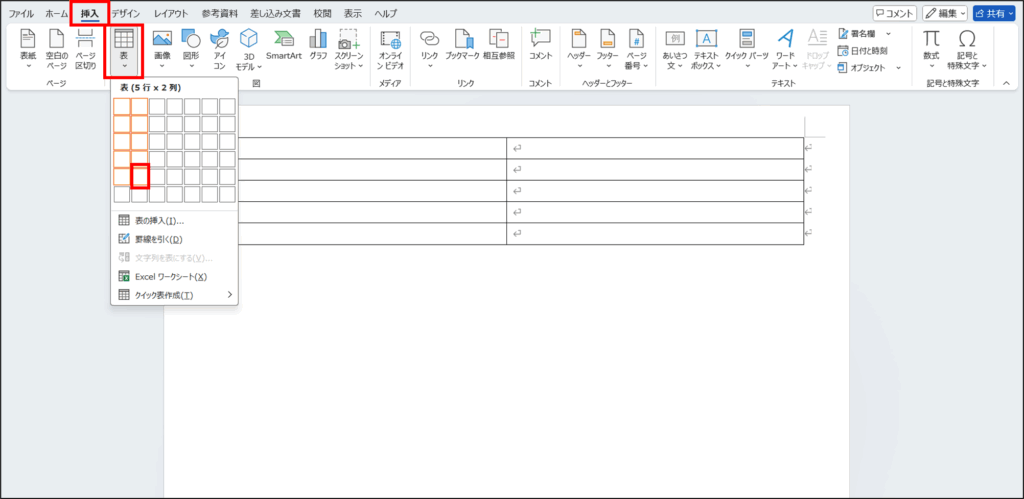Switch to the 校閲 tab
The width and height of the screenshot is (1024, 499).
coord(322,13)
